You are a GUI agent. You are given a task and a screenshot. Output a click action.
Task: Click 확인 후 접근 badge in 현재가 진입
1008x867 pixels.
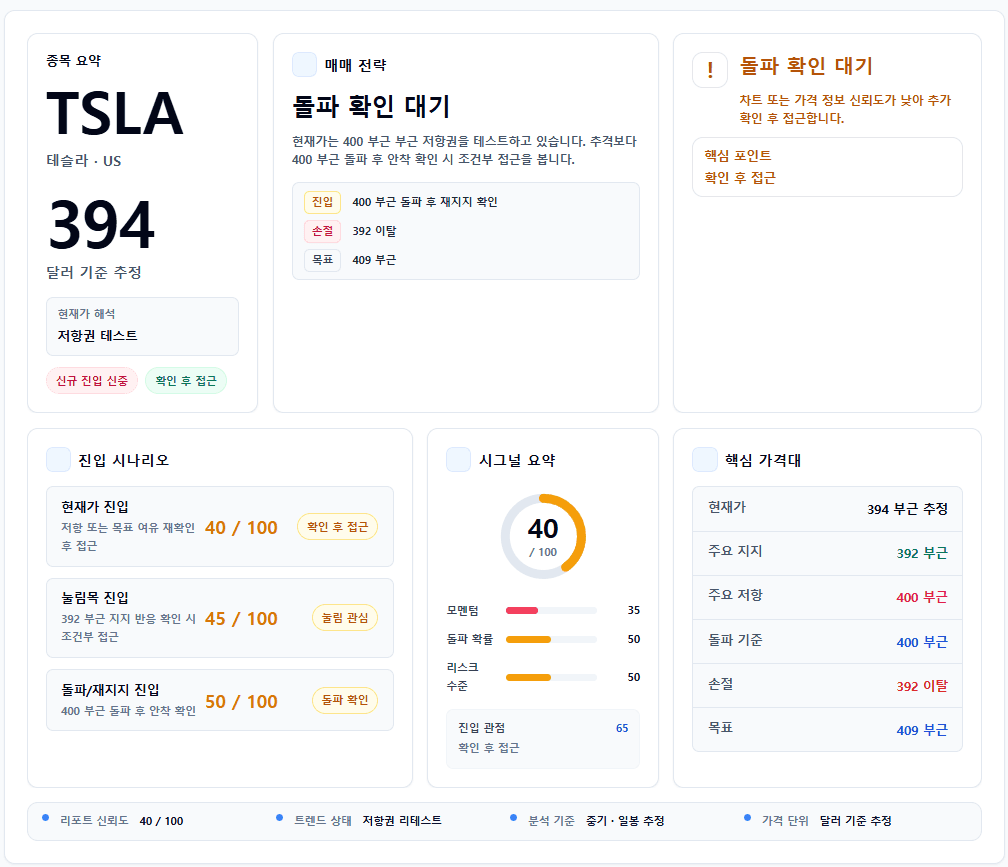[338, 527]
